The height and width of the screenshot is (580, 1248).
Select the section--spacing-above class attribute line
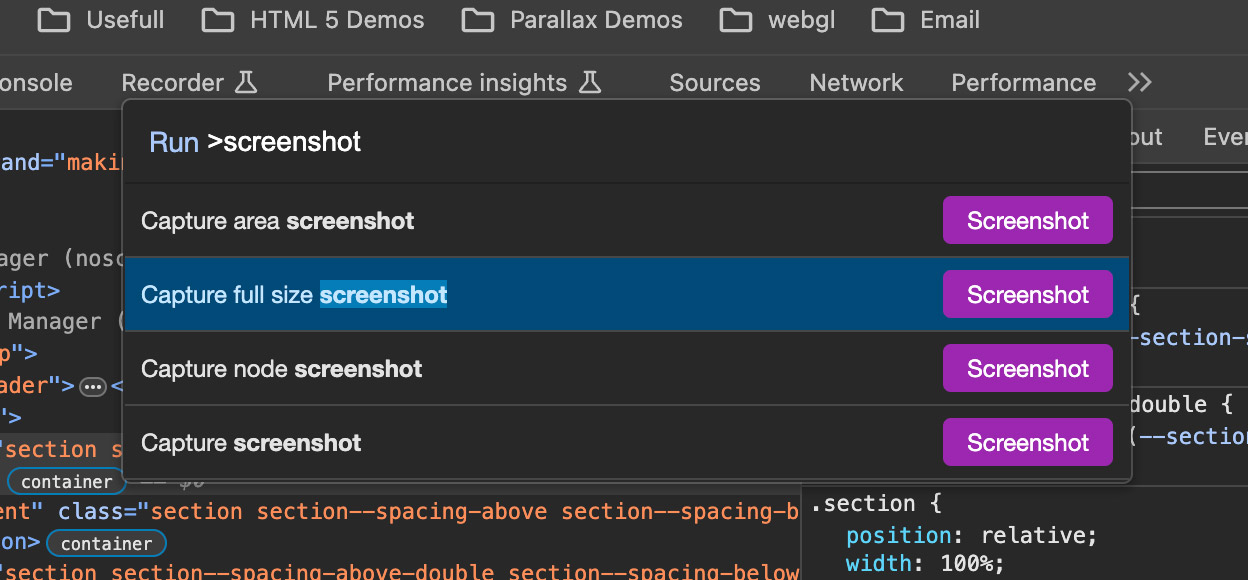(400, 512)
